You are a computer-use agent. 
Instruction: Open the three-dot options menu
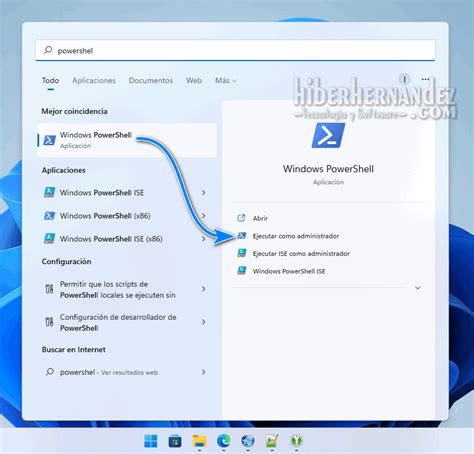point(425,79)
